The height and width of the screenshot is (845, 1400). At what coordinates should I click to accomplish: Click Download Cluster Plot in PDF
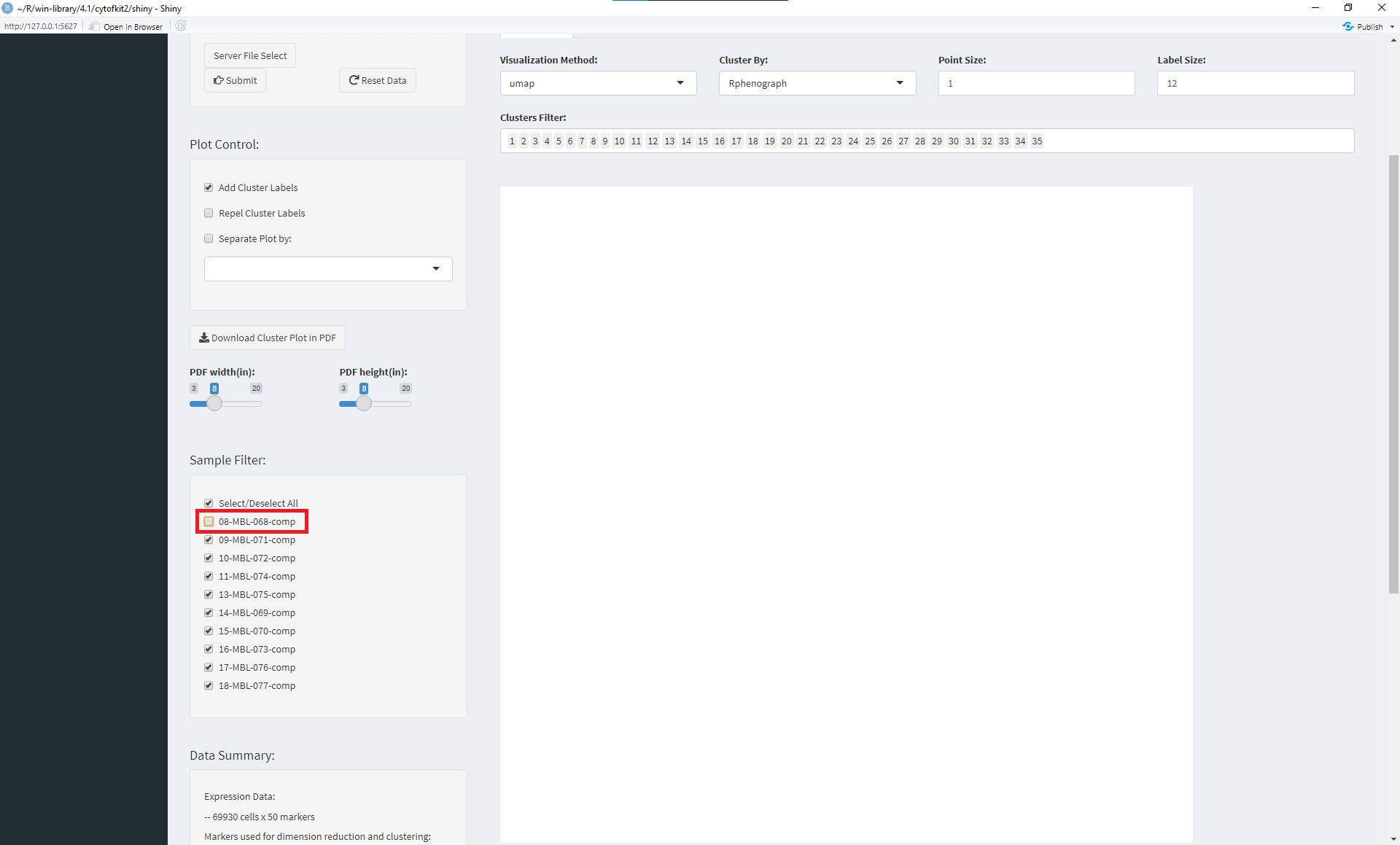point(268,338)
